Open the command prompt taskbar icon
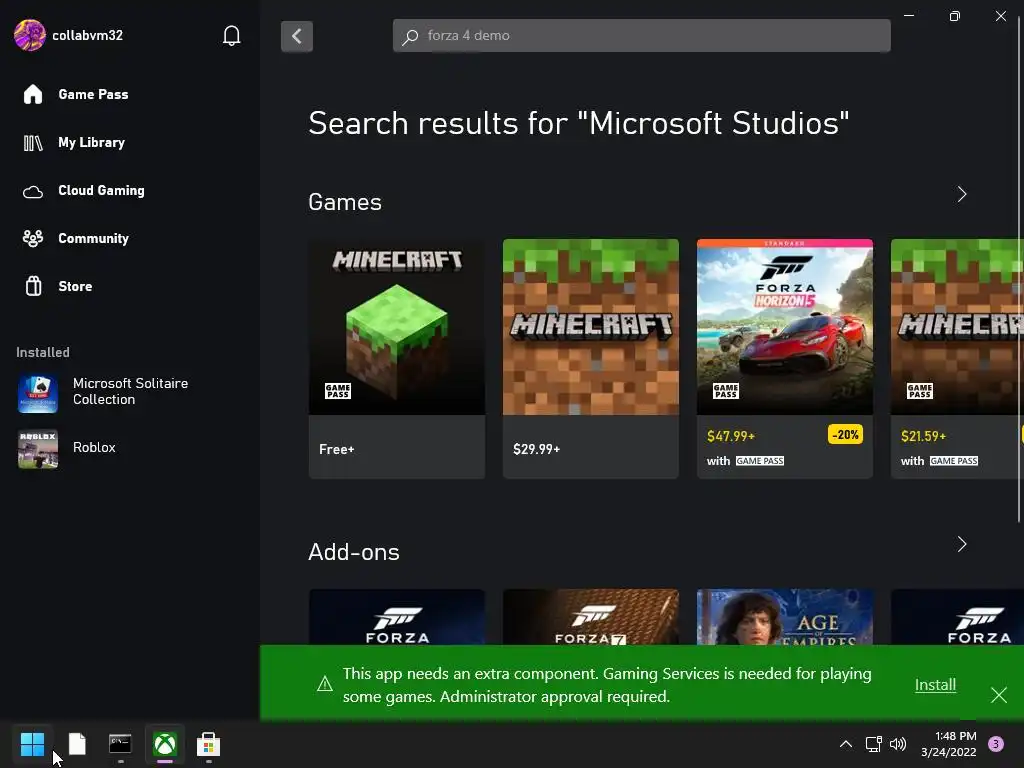The image size is (1024, 768). [x=120, y=744]
